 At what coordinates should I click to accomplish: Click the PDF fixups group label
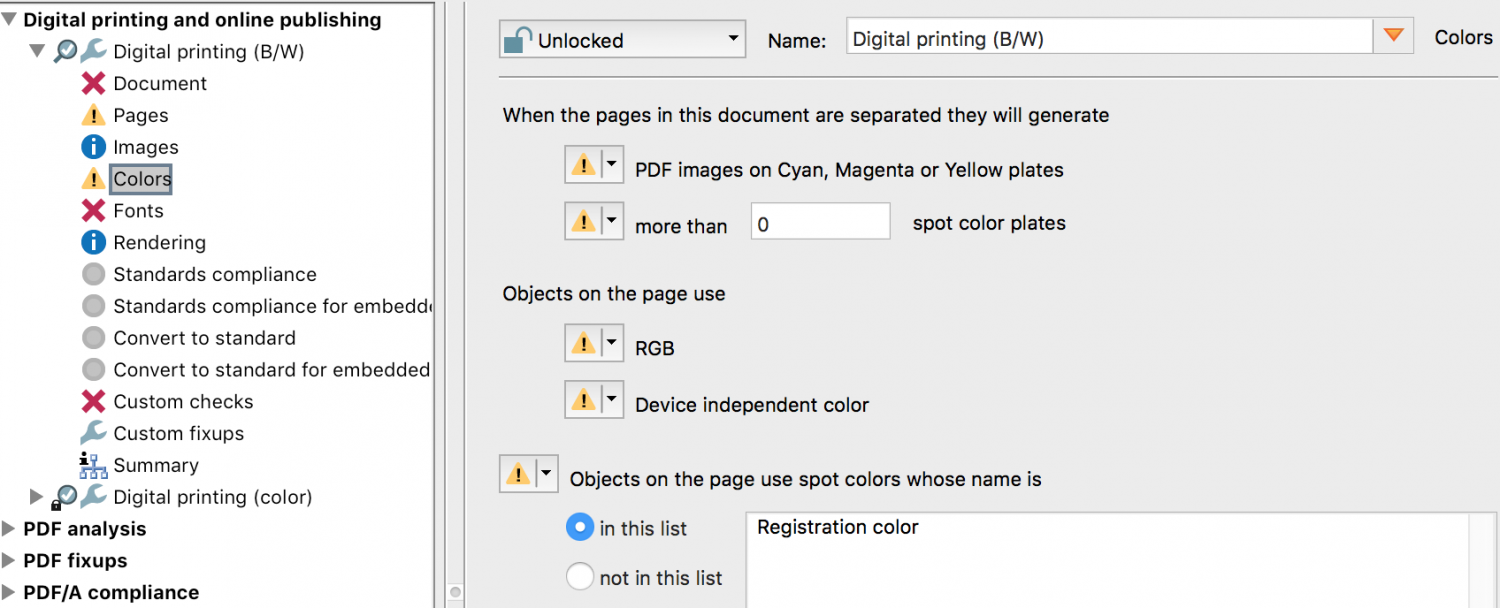[75, 561]
